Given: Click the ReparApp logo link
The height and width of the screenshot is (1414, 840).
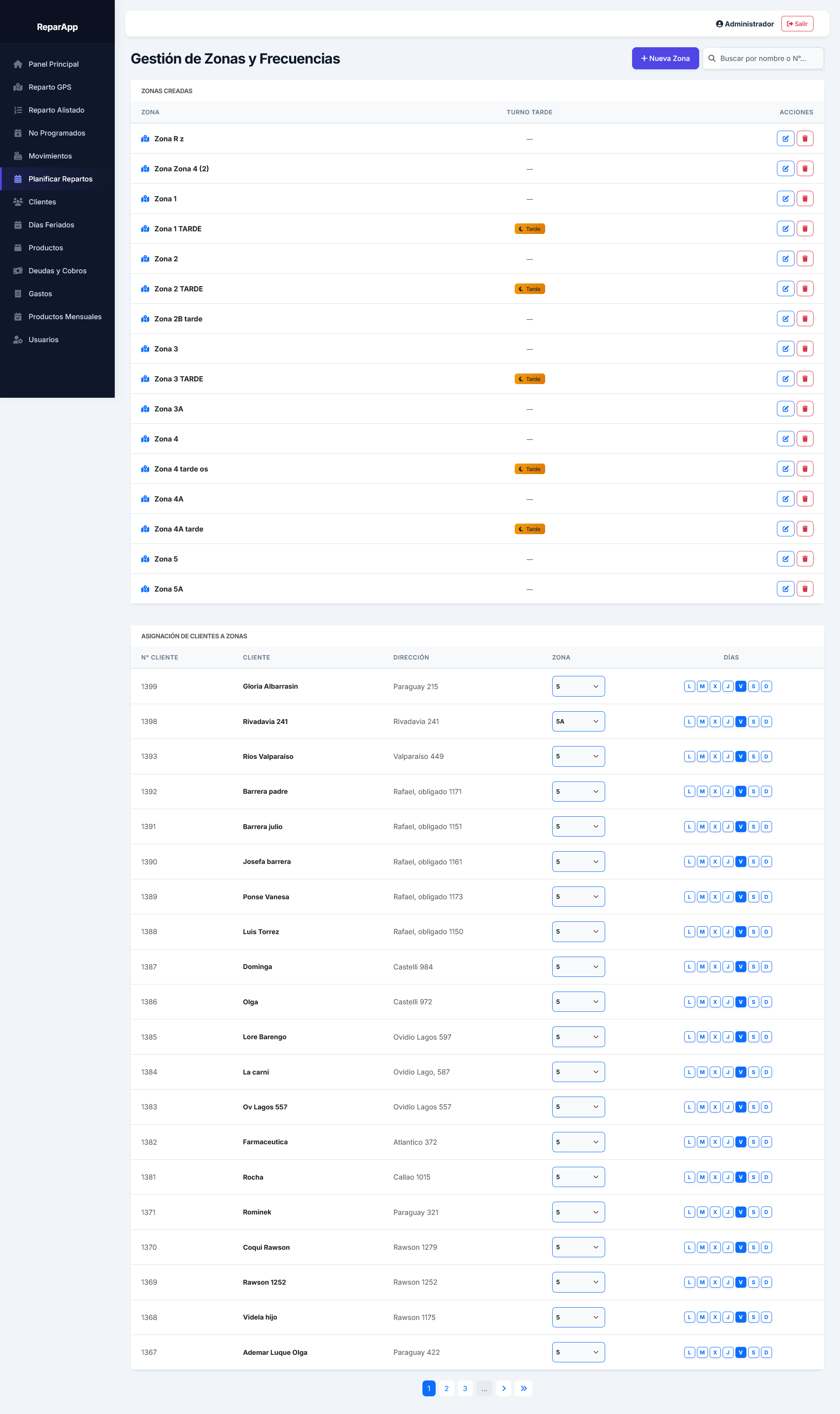Looking at the screenshot, I should [57, 26].
